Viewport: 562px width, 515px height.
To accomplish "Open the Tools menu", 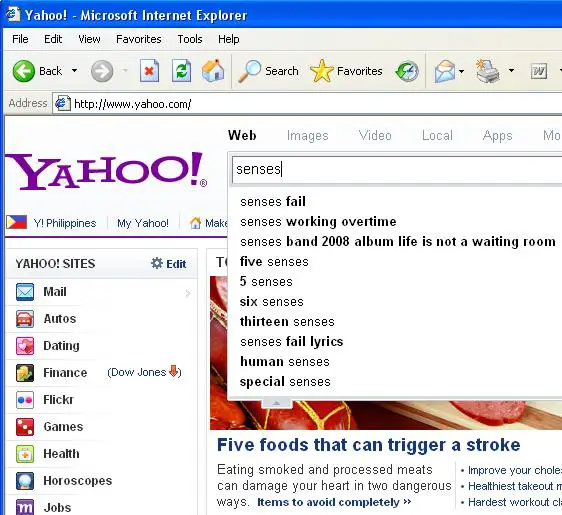I will [x=190, y=39].
